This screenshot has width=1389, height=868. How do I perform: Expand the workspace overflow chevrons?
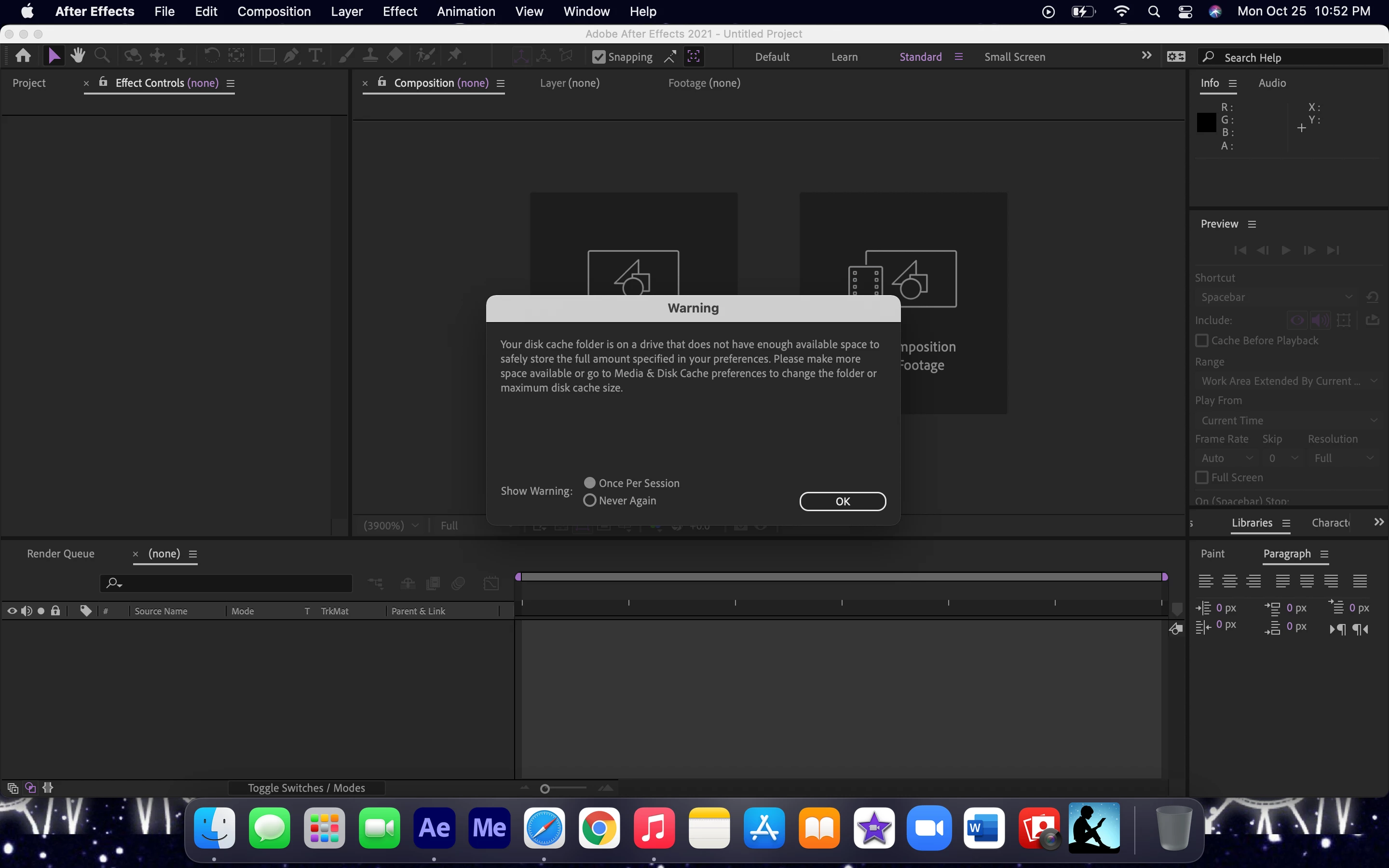point(1146,55)
